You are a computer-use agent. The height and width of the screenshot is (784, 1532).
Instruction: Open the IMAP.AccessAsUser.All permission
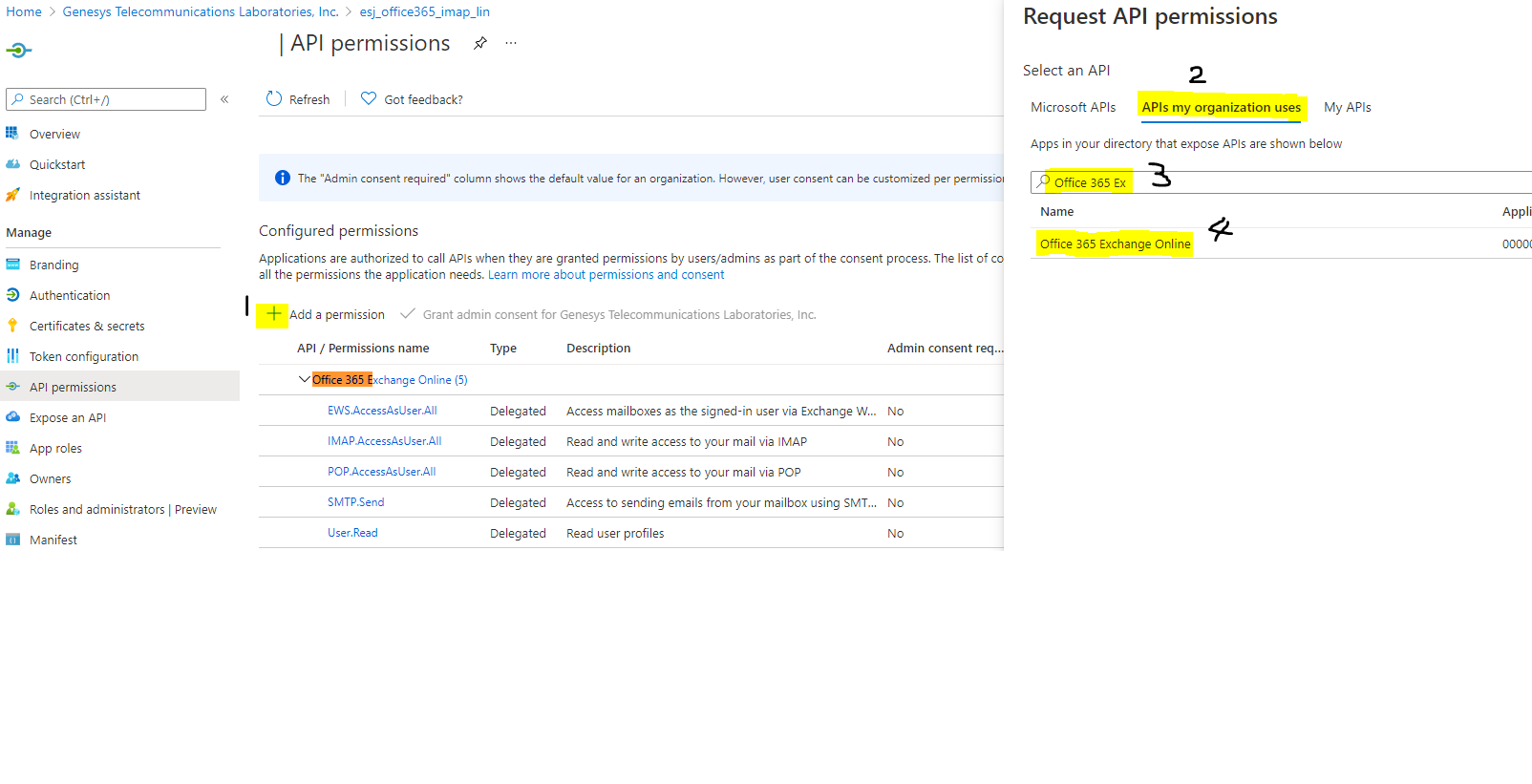coord(384,441)
